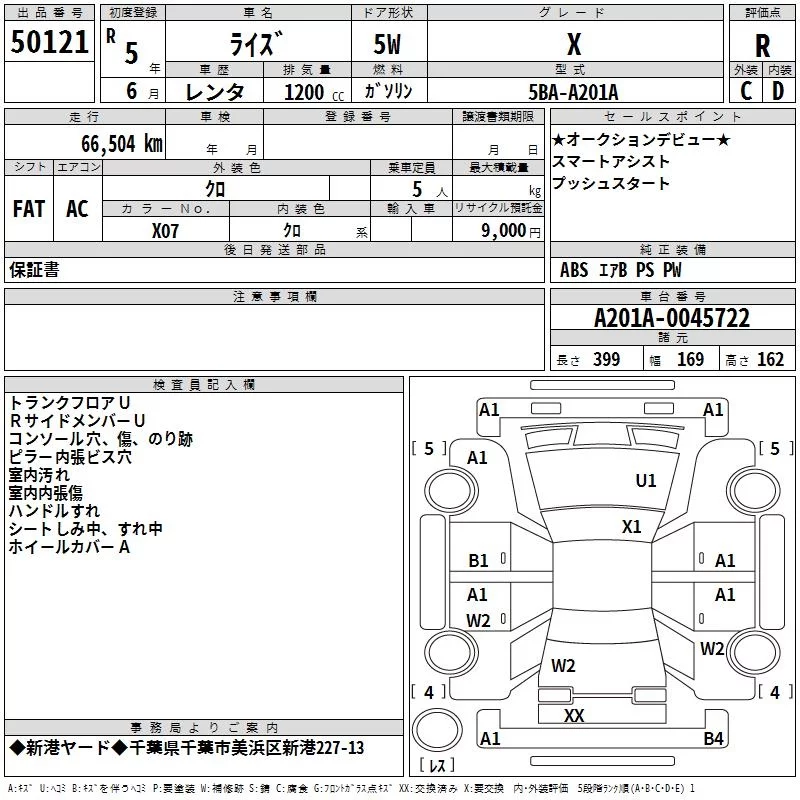Click the note シートしみ中、すれ中
800x800 pixels.
click(86, 529)
